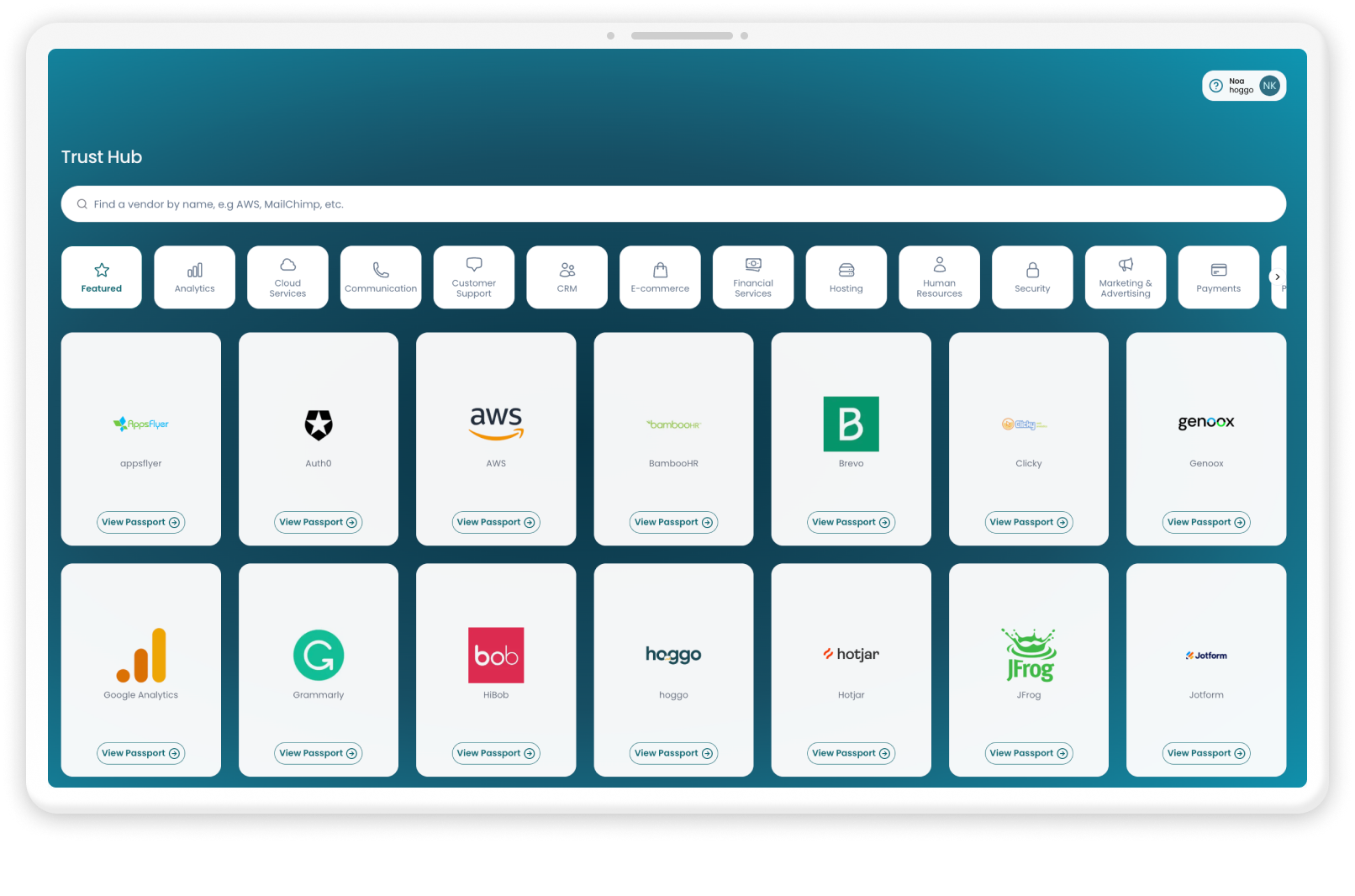Switch to the CRM category
Image resolution: width=1355 pixels, height=896 pixels.
(x=567, y=277)
